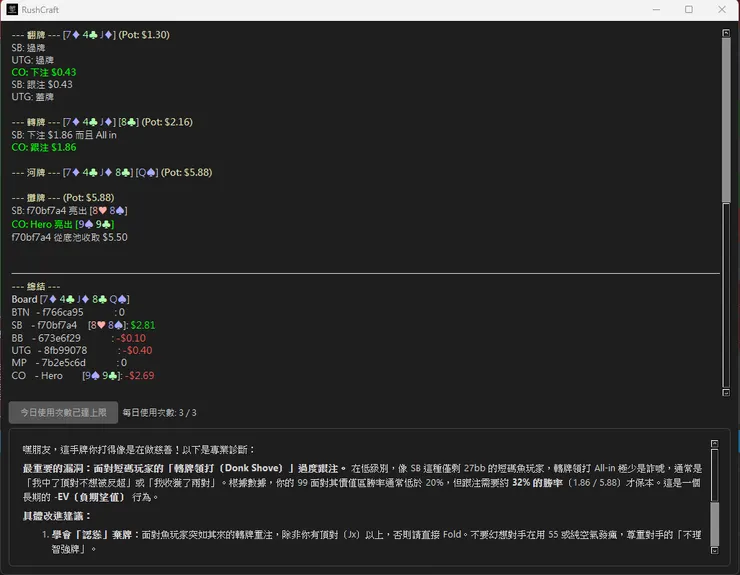The image size is (740, 575).
Task: Click the RushCraft app icon in title bar
Action: 12,9
